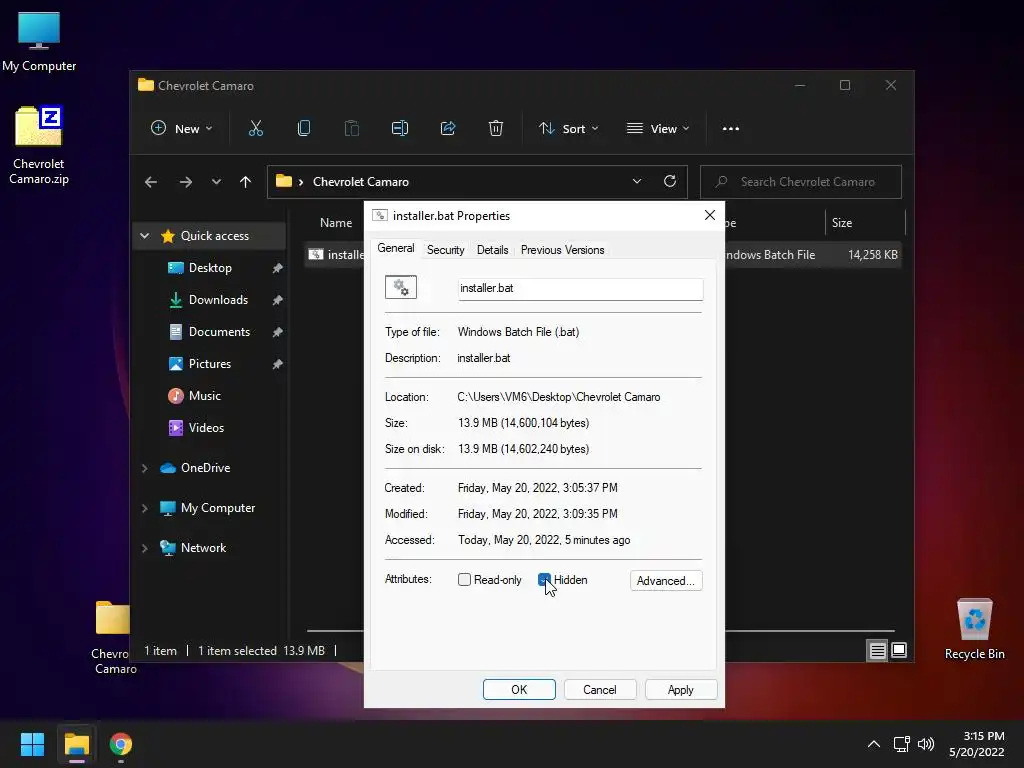
Task: Click the Search Chevrolet Camaro box
Action: tap(801, 182)
